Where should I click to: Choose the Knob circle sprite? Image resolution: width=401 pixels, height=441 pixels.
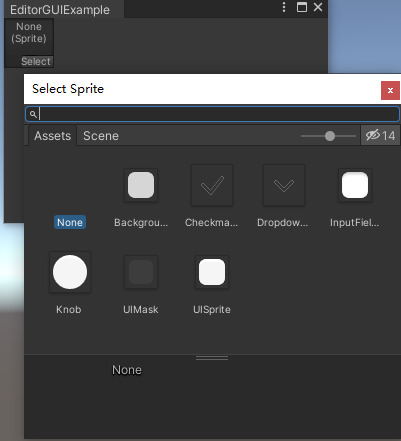point(70,272)
